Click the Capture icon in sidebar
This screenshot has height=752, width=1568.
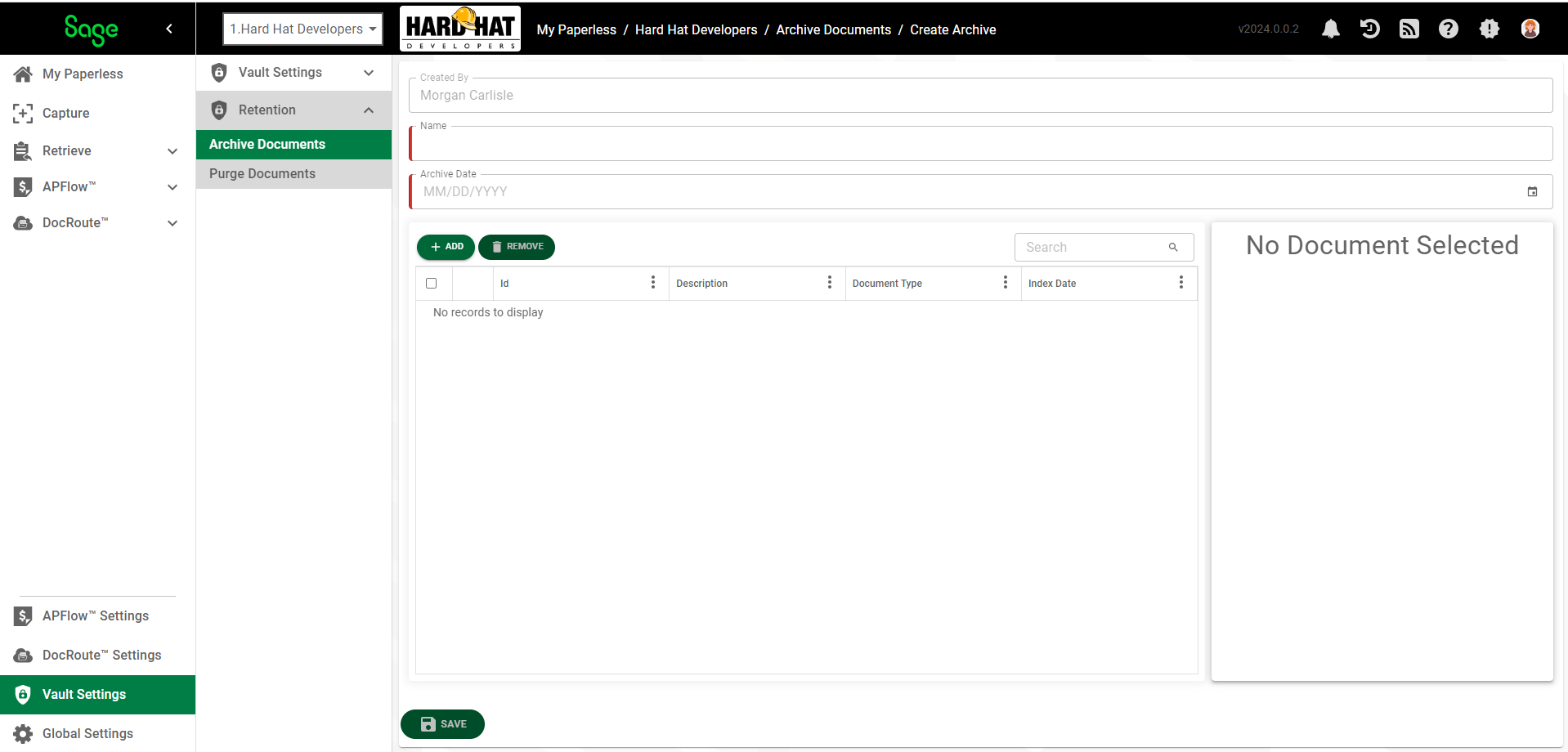pyautogui.click(x=23, y=113)
